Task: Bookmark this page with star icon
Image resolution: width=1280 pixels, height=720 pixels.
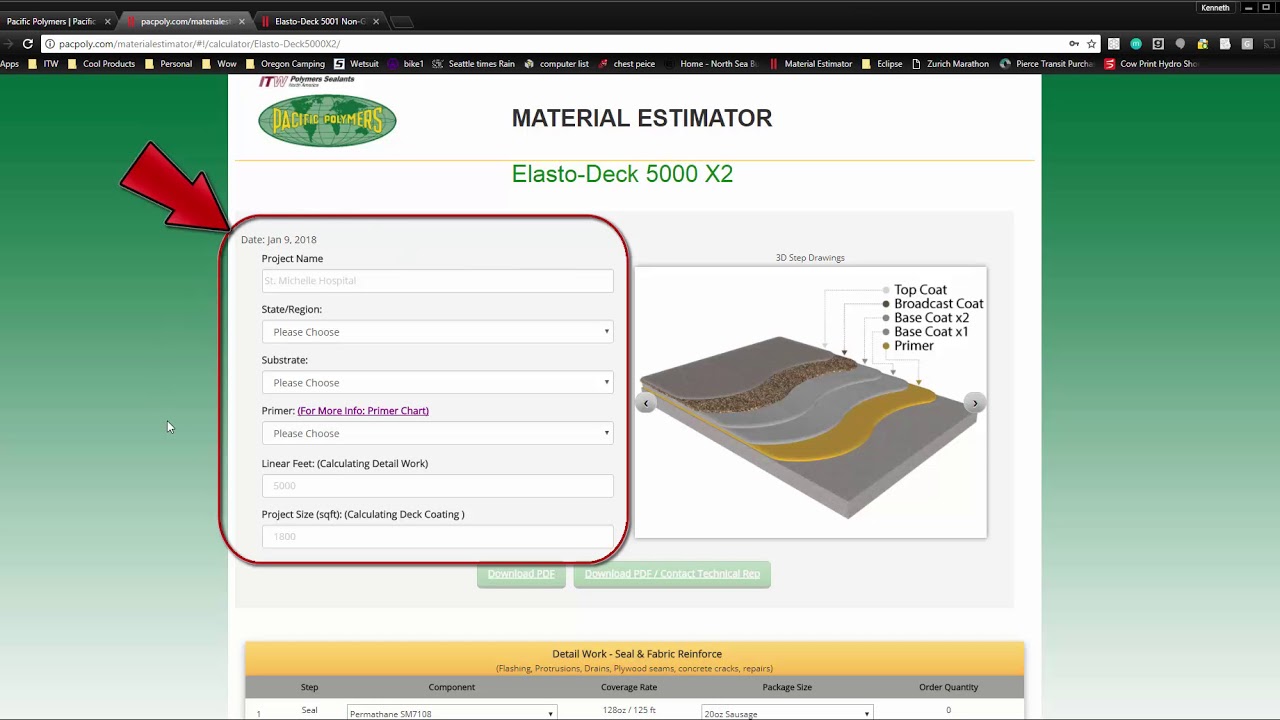Action: [x=1091, y=44]
